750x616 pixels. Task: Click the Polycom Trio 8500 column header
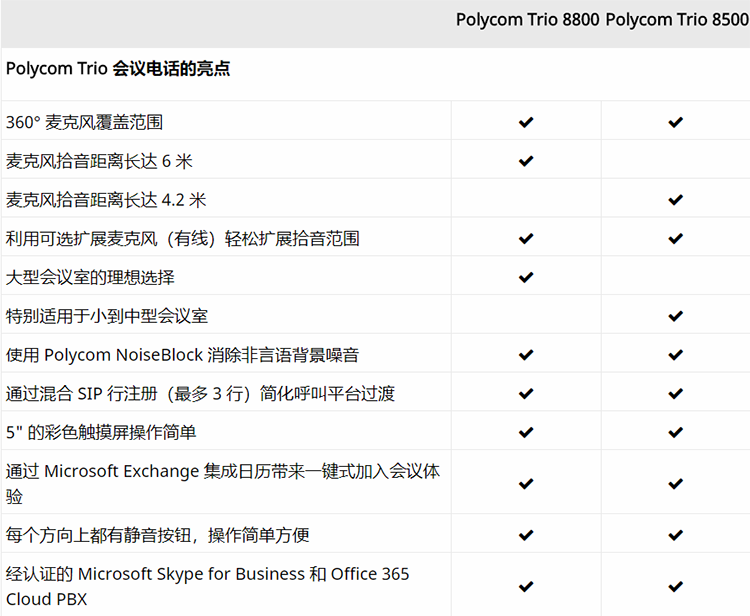[x=677, y=20]
